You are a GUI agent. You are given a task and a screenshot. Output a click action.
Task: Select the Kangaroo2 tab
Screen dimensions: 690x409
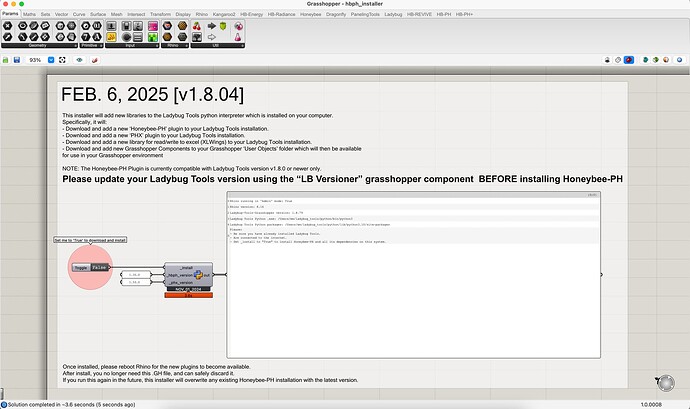click(224, 14)
